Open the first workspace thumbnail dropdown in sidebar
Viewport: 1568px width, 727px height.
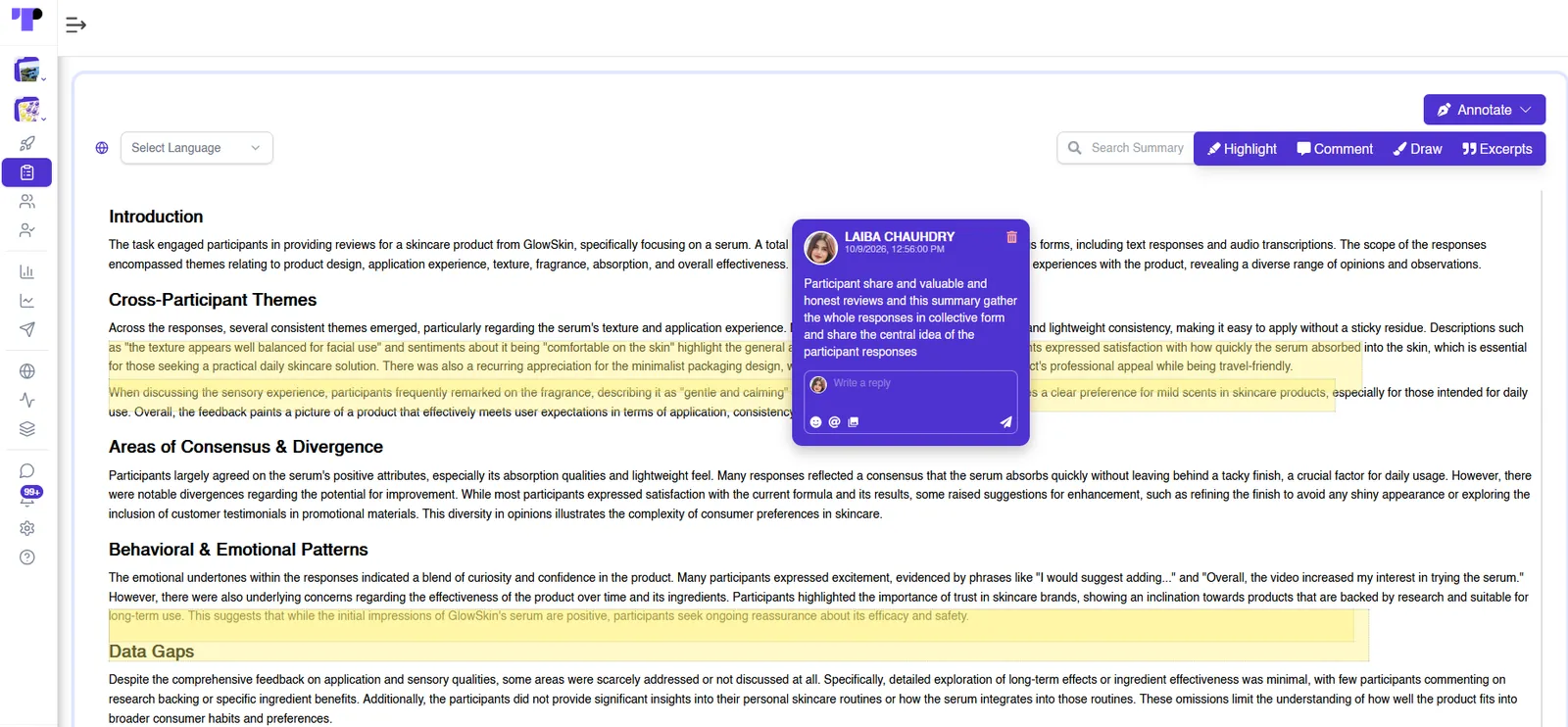[x=28, y=71]
